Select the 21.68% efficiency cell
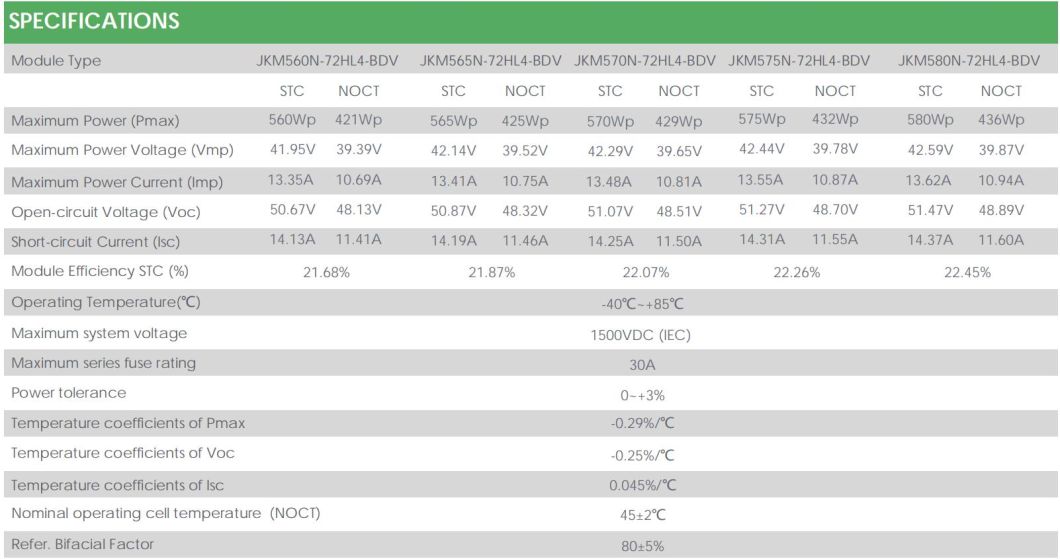 point(327,272)
